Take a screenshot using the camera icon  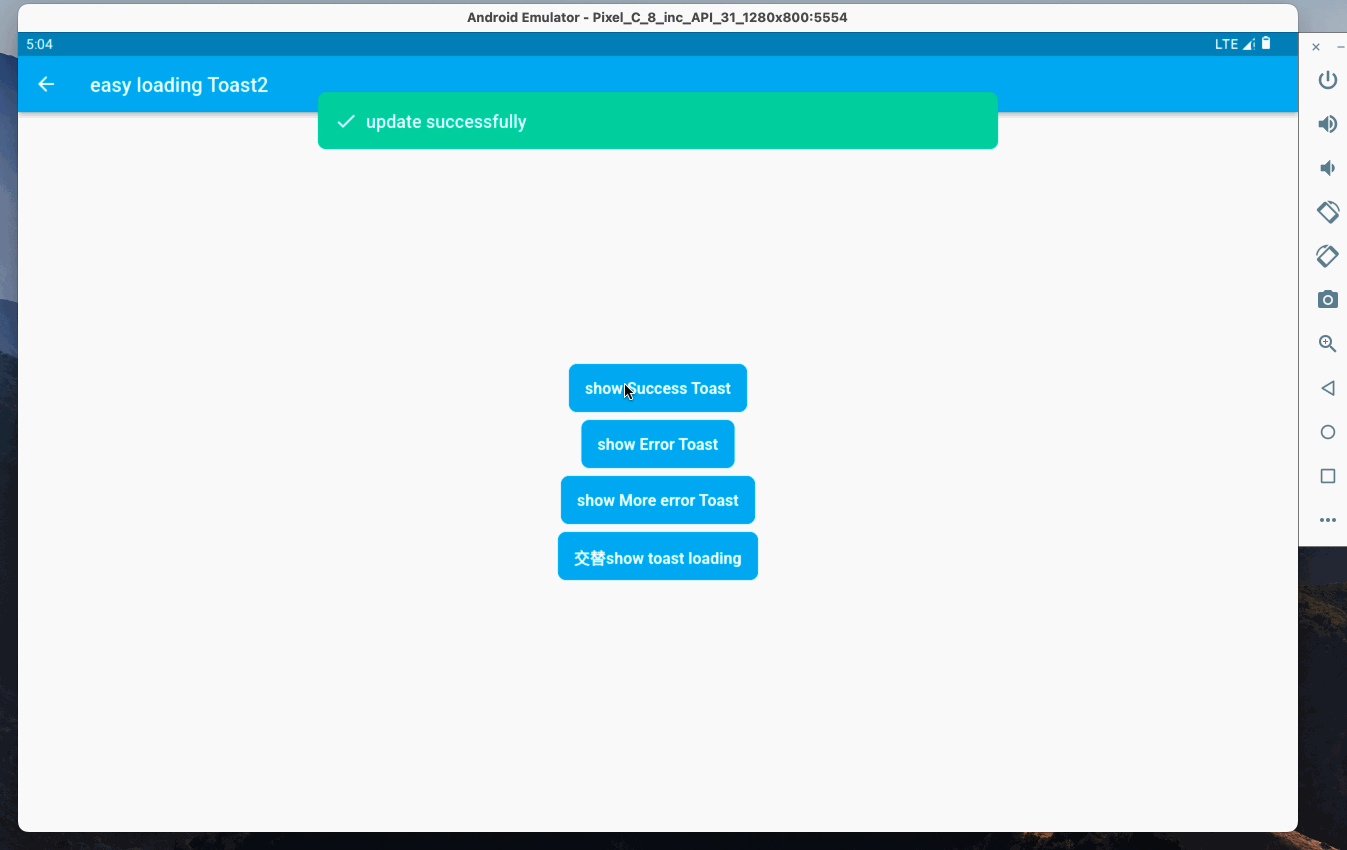pos(1327,299)
